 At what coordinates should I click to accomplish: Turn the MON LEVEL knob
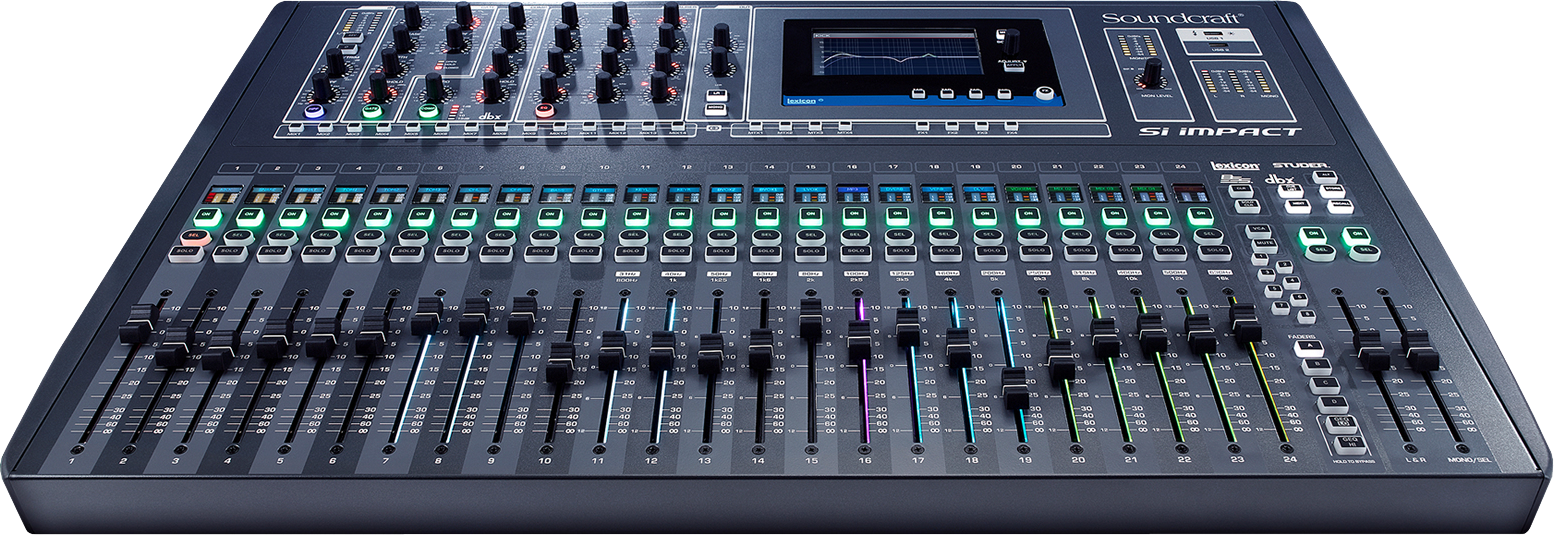pyautogui.click(x=1153, y=72)
